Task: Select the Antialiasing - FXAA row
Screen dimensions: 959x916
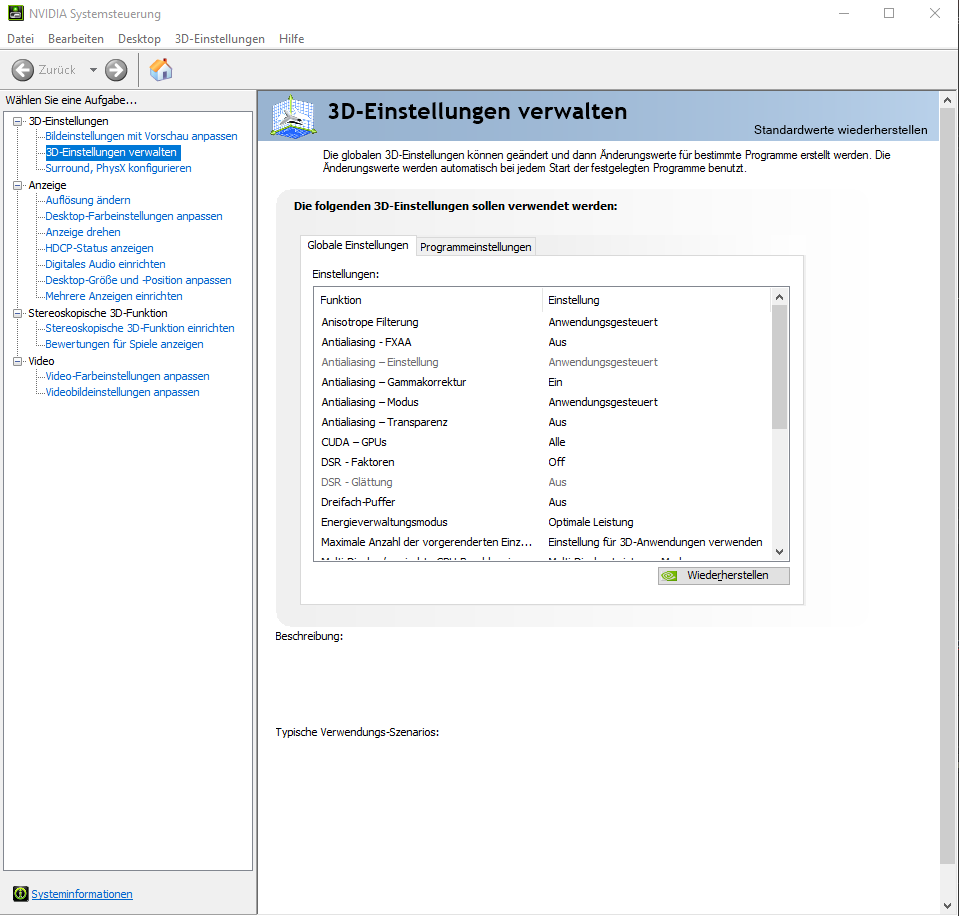Action: pos(542,342)
